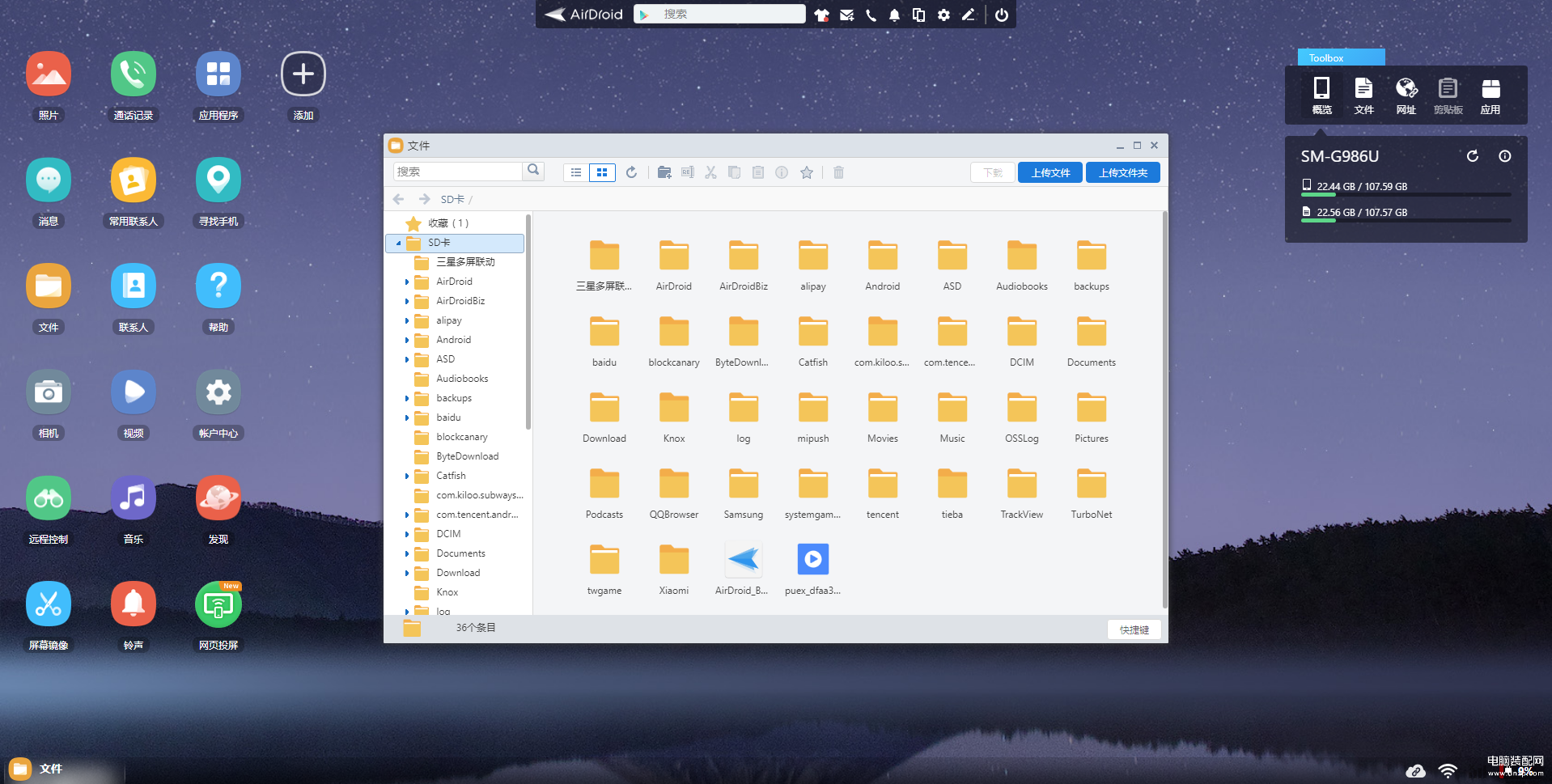Select the puex_dfaa3... video file

click(x=813, y=570)
